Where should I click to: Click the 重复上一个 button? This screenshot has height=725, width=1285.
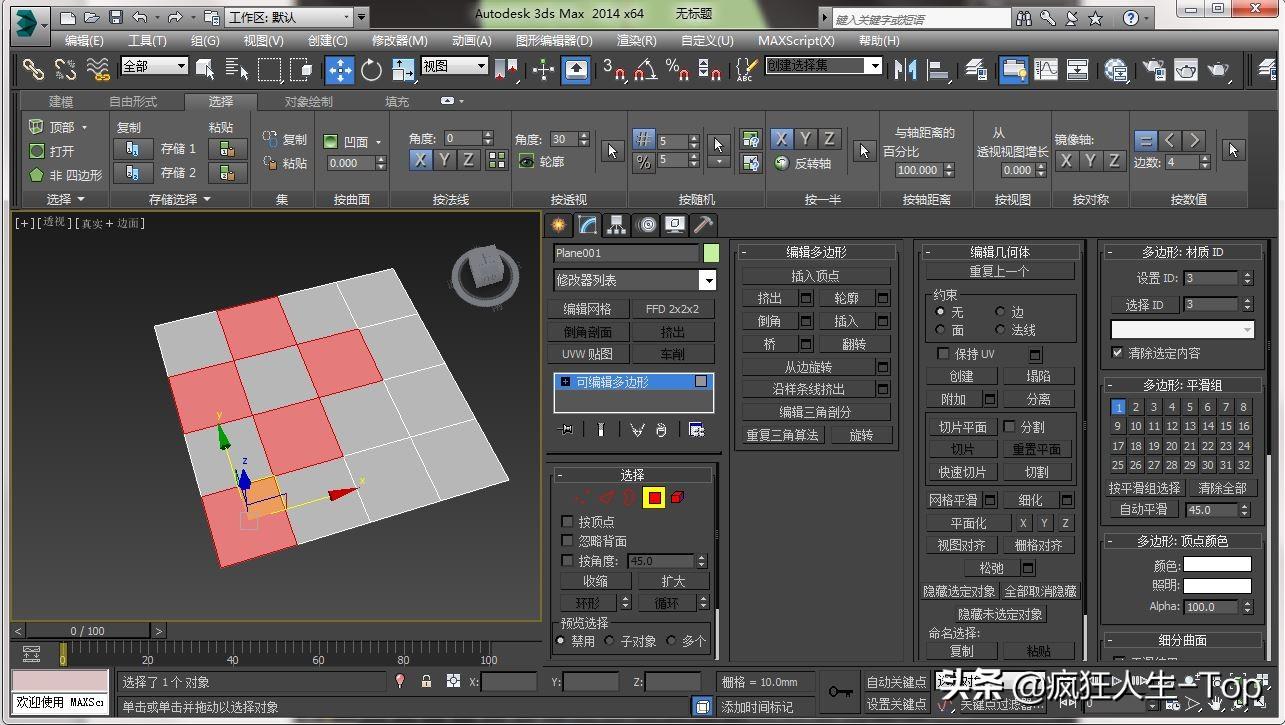[x=999, y=271]
